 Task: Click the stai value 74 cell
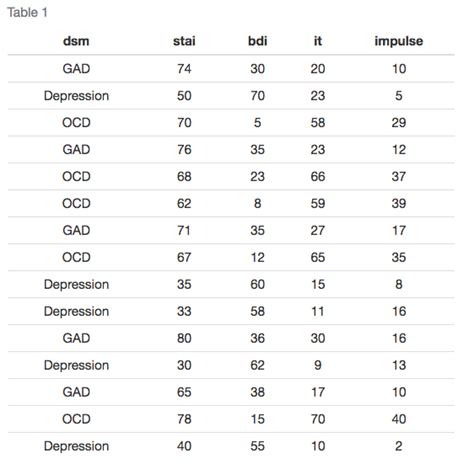coord(184,69)
